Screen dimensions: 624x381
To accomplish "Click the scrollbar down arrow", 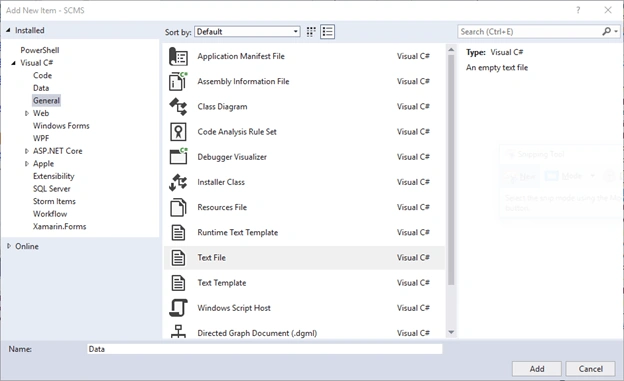I will pyautogui.click(x=451, y=332).
